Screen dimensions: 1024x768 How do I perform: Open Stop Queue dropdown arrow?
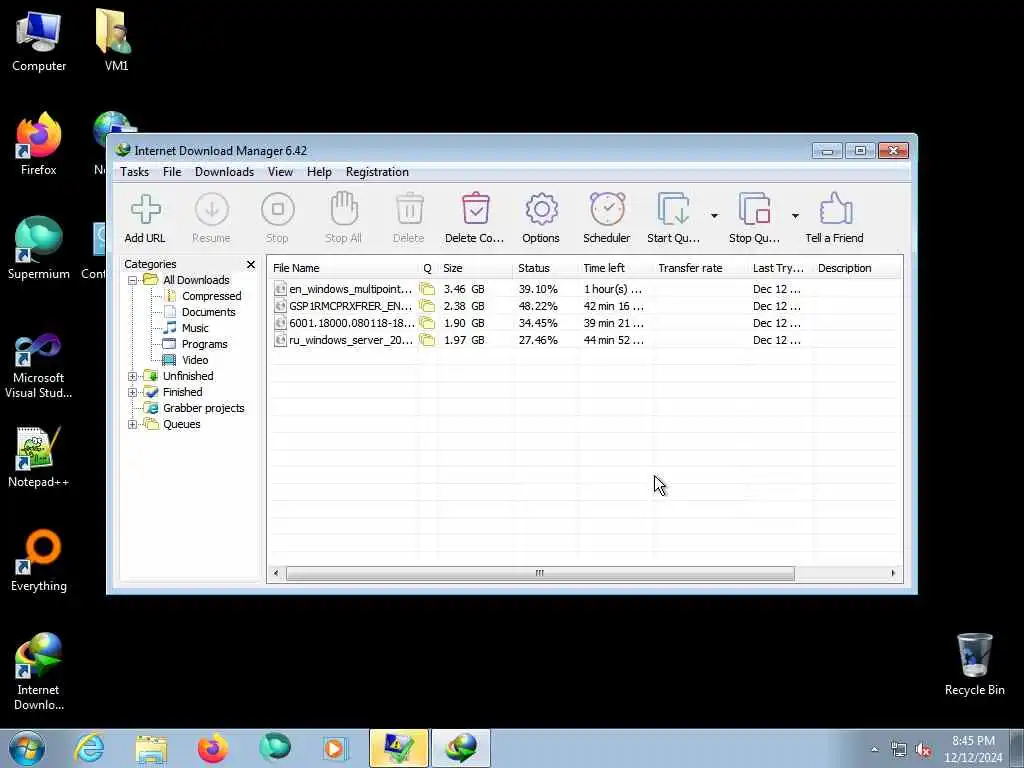[x=795, y=216]
